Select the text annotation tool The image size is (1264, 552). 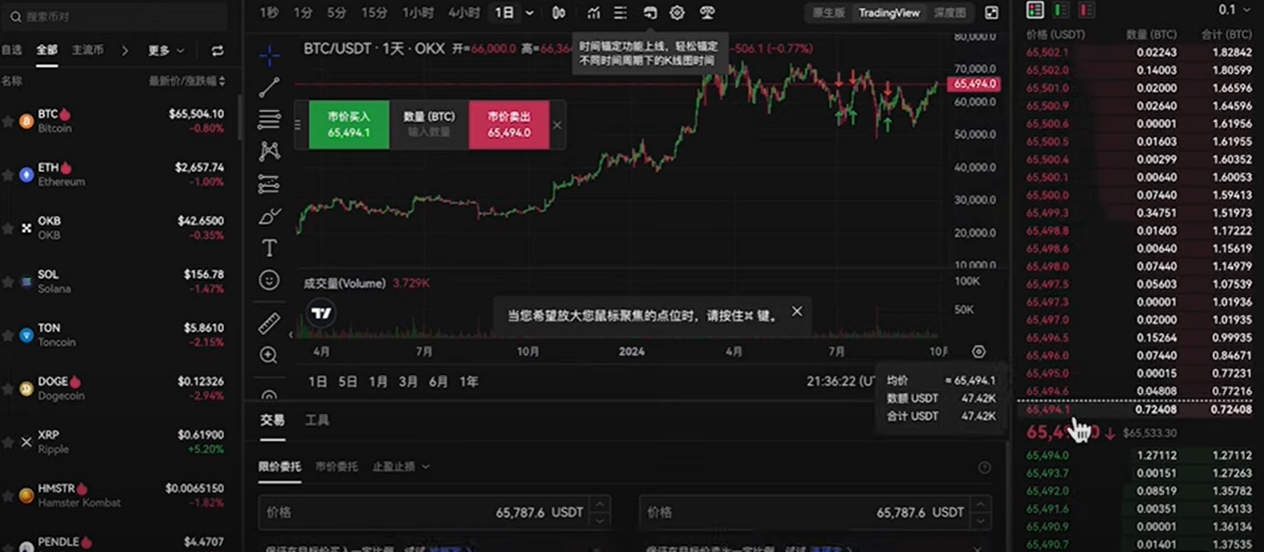tap(269, 248)
